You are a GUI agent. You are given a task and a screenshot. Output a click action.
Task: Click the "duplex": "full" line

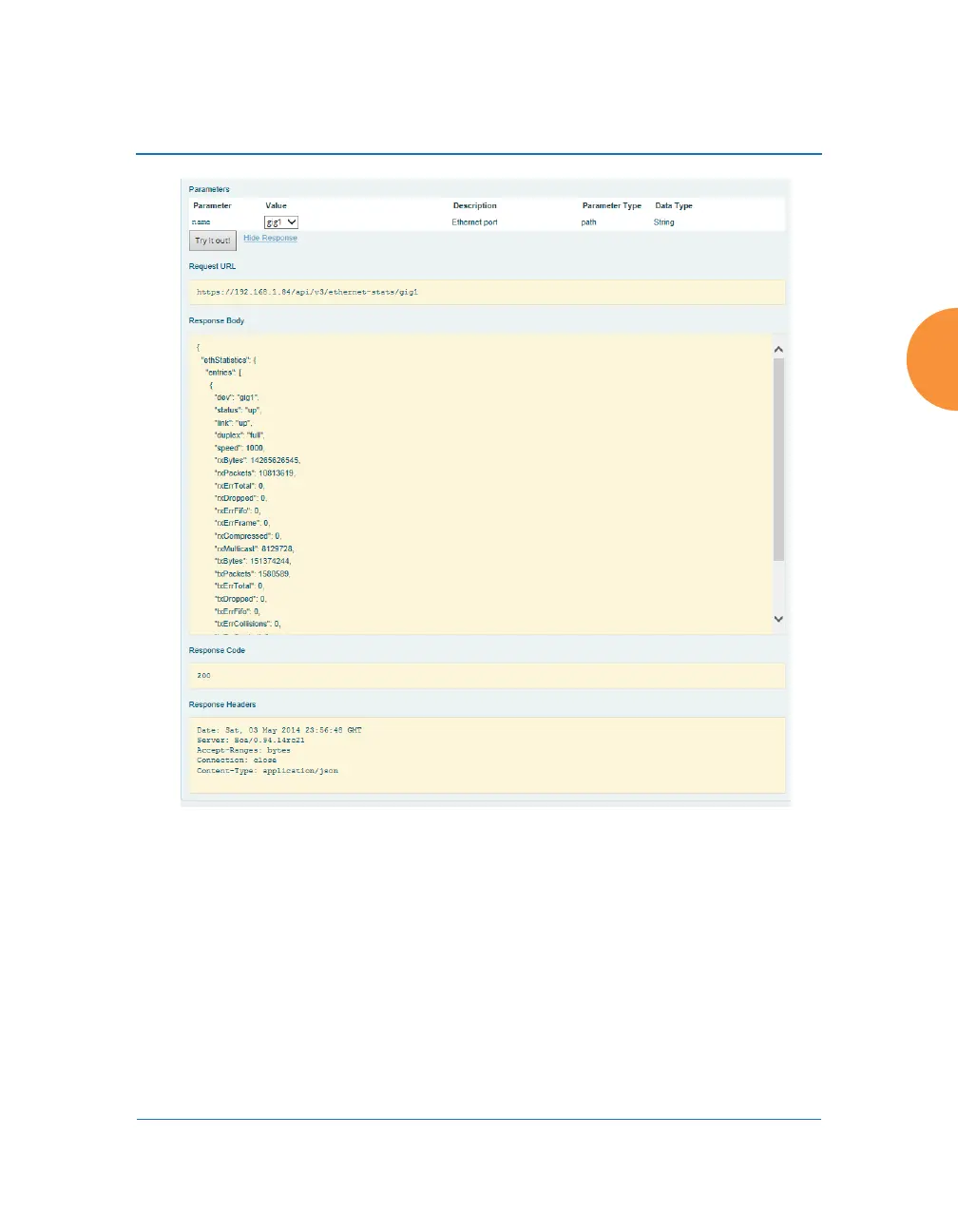(239, 435)
